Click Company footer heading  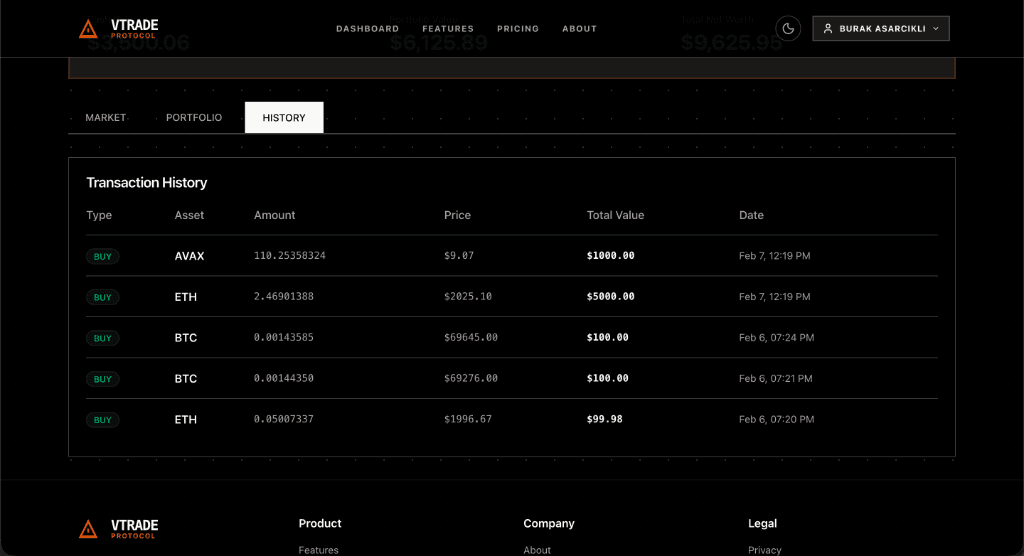pos(549,523)
